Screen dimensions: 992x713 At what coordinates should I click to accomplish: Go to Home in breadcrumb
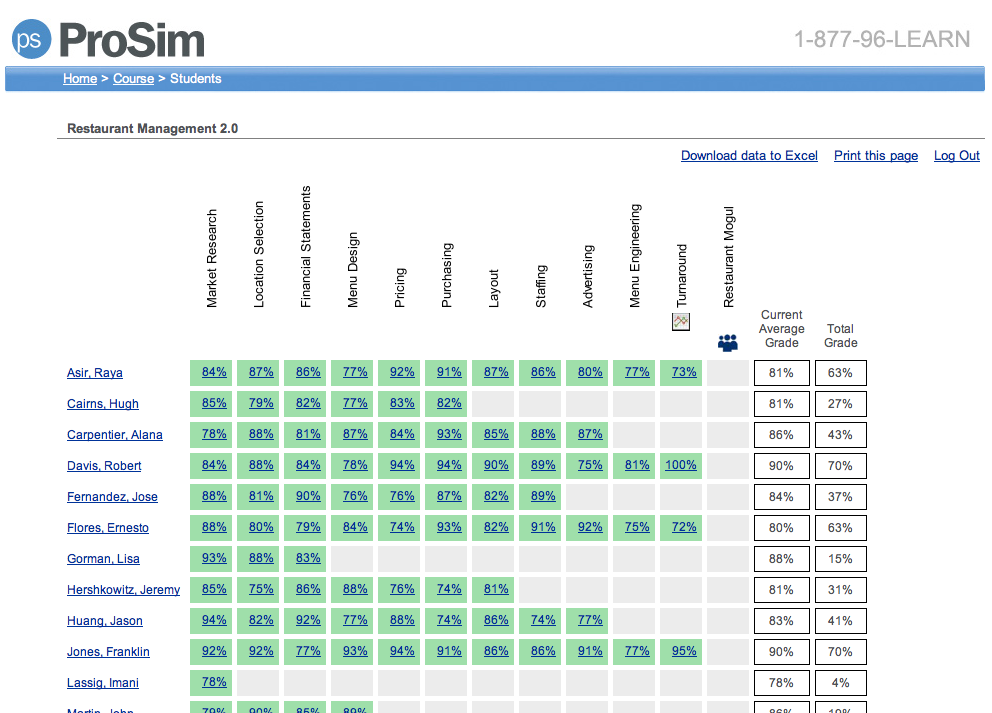tap(80, 78)
